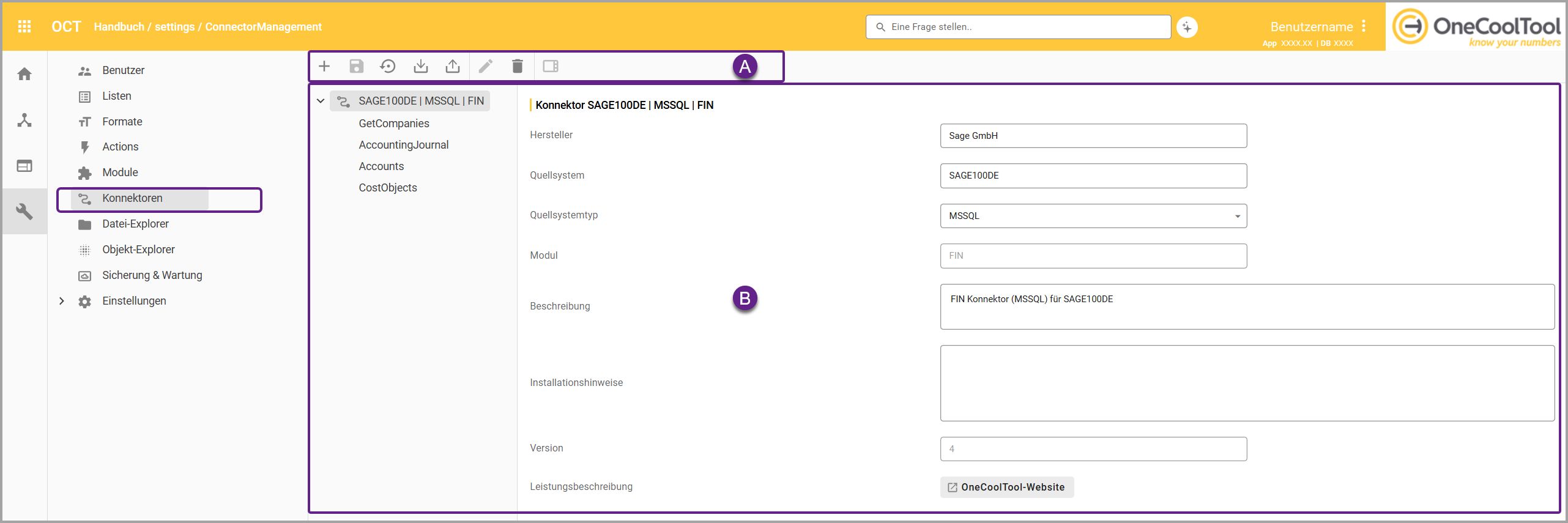Click the Modul field showing FIN
This screenshot has height=523, width=1568.
tap(1093, 256)
